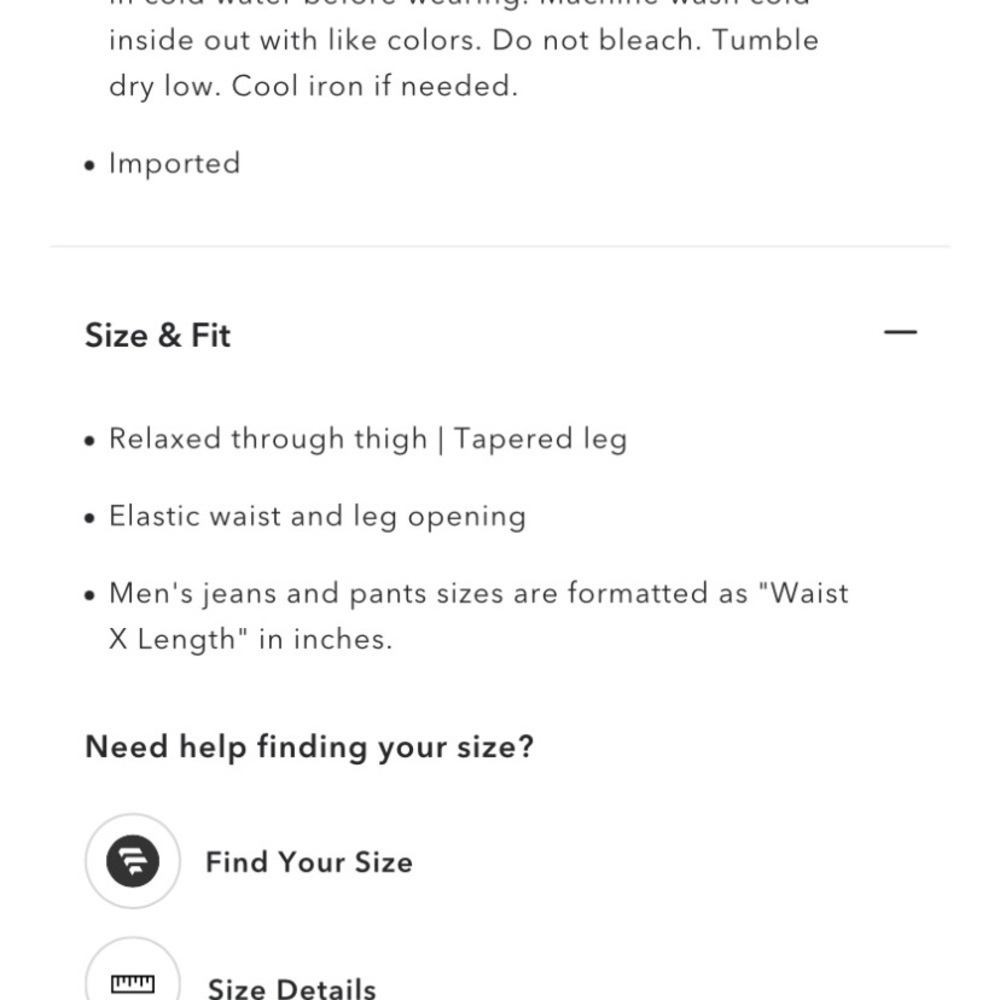Click the 'Need help finding your size?' heading
This screenshot has width=1000, height=1000.
[x=309, y=747]
